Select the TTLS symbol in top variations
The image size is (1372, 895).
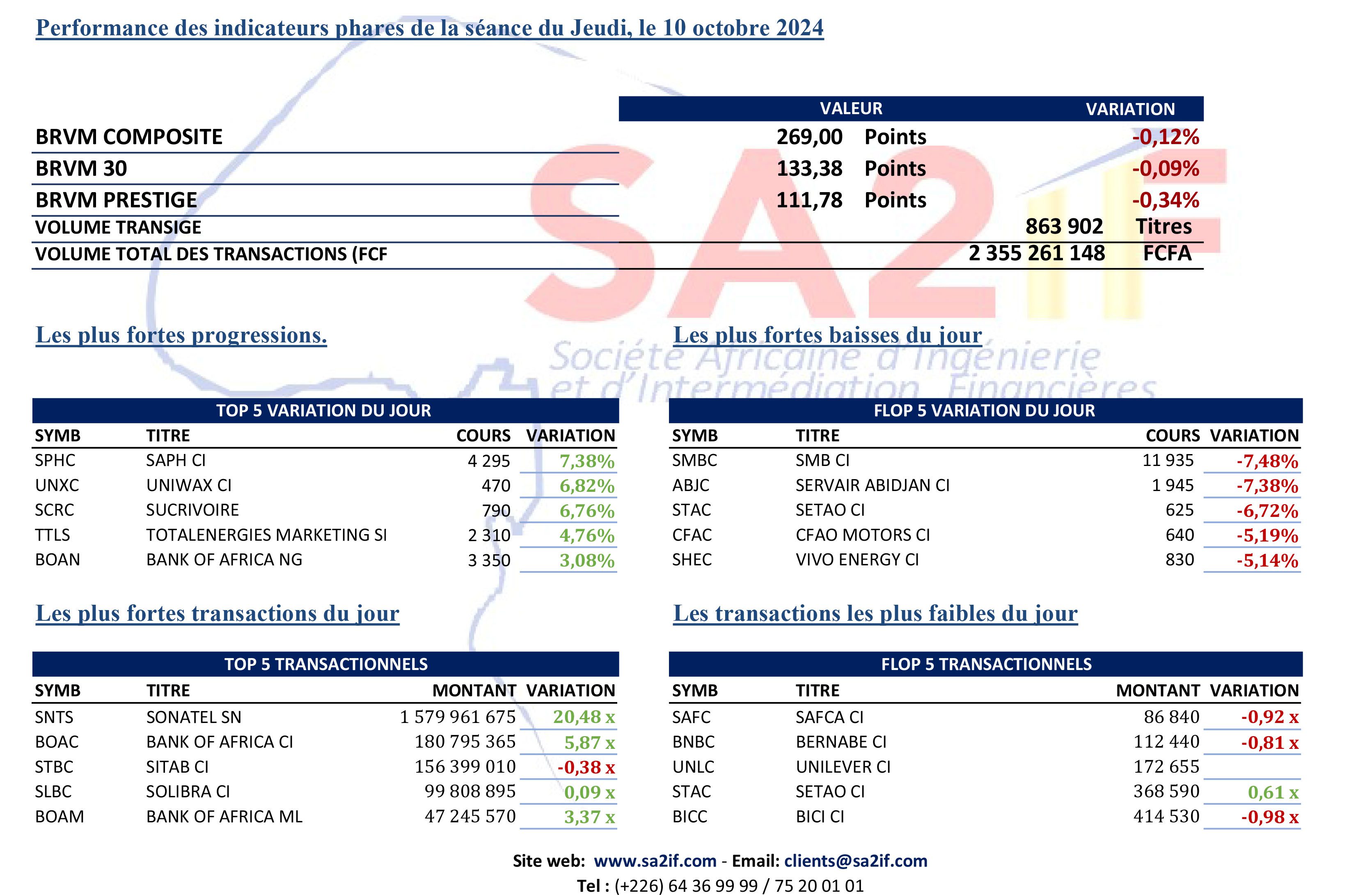point(53,535)
